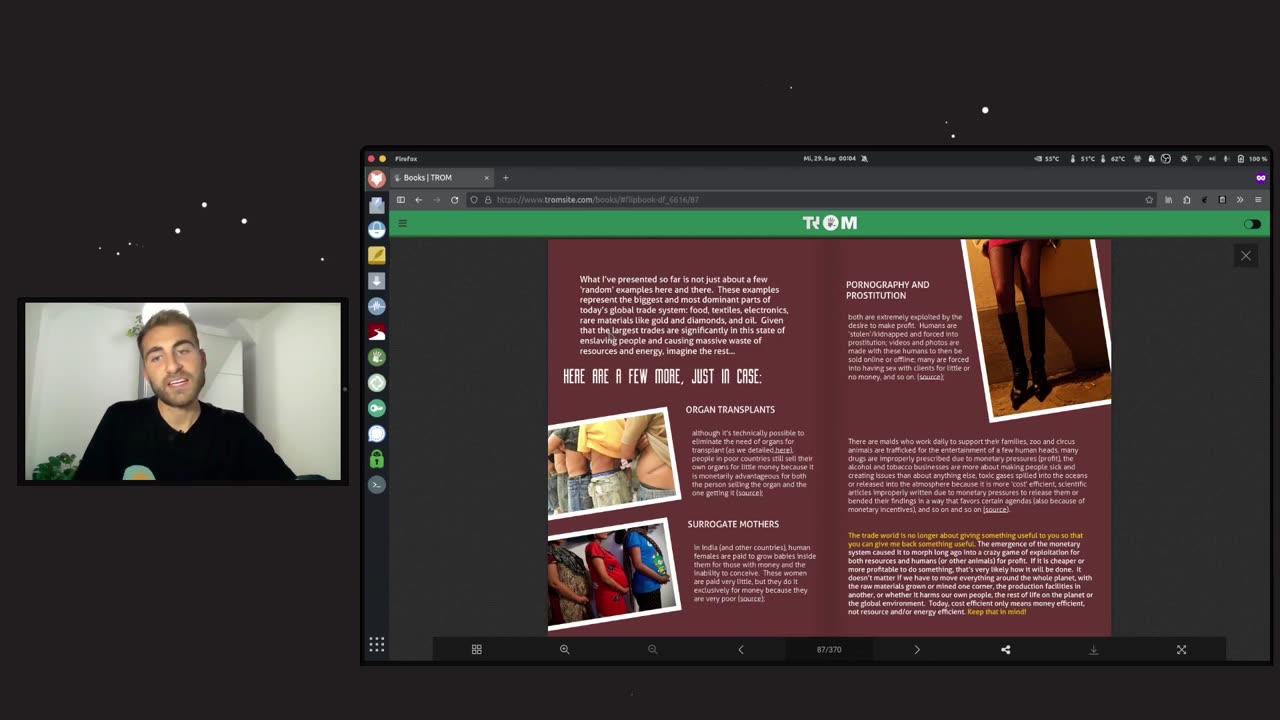Click the 'ORGAN TRANSPLANTS' heading

(730, 410)
